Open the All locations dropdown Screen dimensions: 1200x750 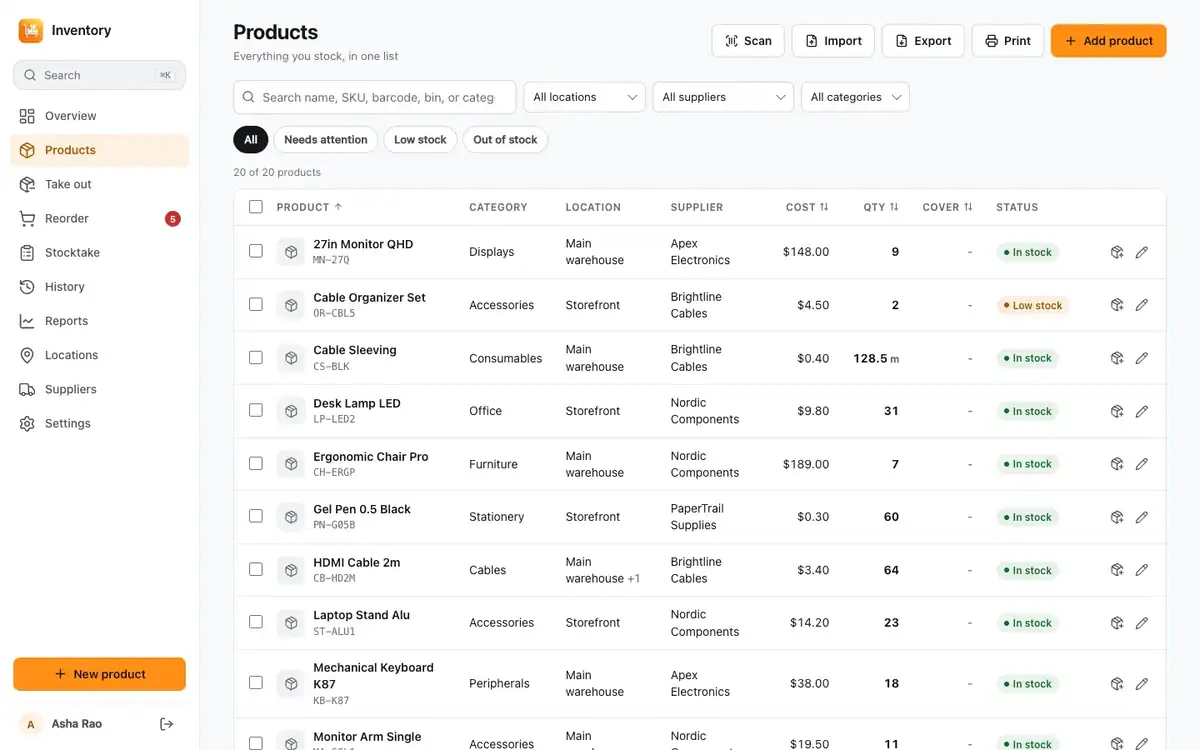pyautogui.click(x=585, y=97)
